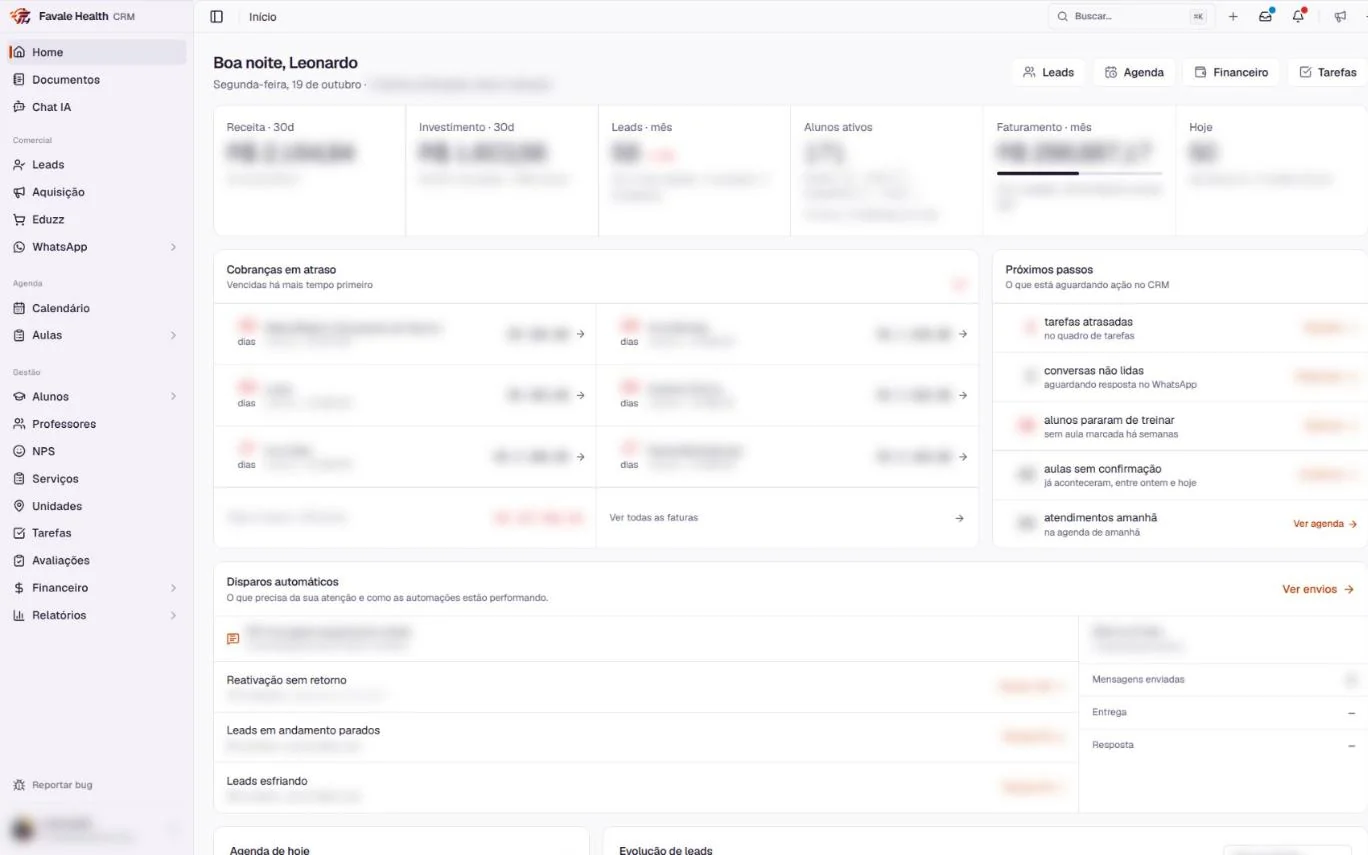Viewport: 1368px width, 855px height.
Task: Click the Chat IA sidebar icon
Action: point(19,107)
